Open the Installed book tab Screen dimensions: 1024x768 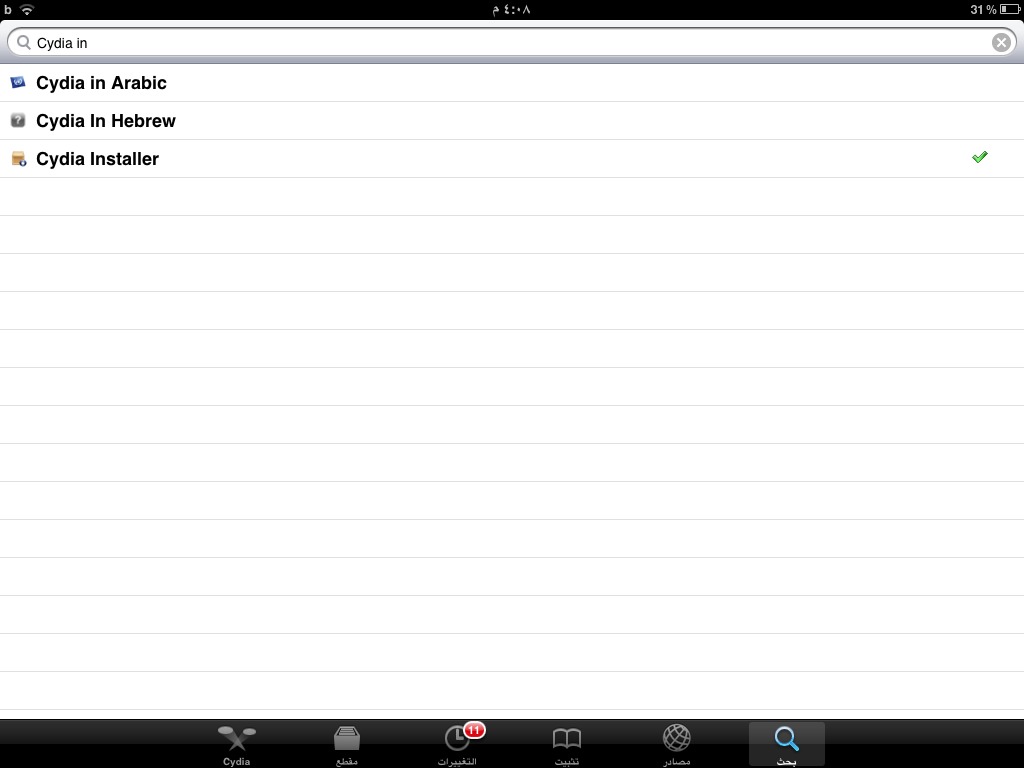coord(567,744)
